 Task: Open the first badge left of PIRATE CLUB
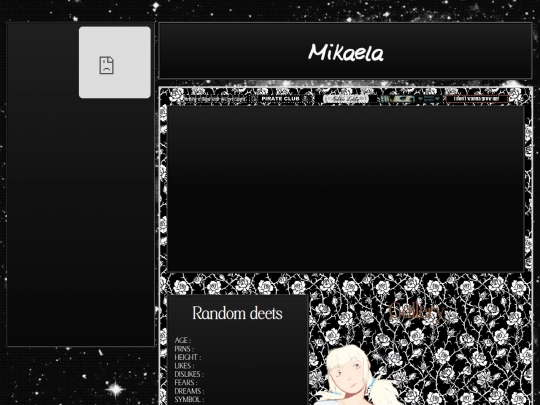click(214, 99)
